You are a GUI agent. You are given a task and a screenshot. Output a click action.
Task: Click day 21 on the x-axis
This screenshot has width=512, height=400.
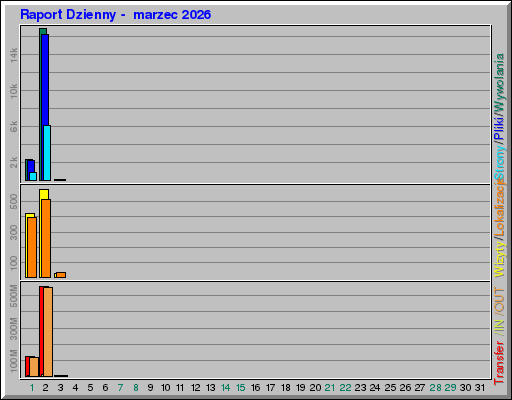(x=330, y=388)
